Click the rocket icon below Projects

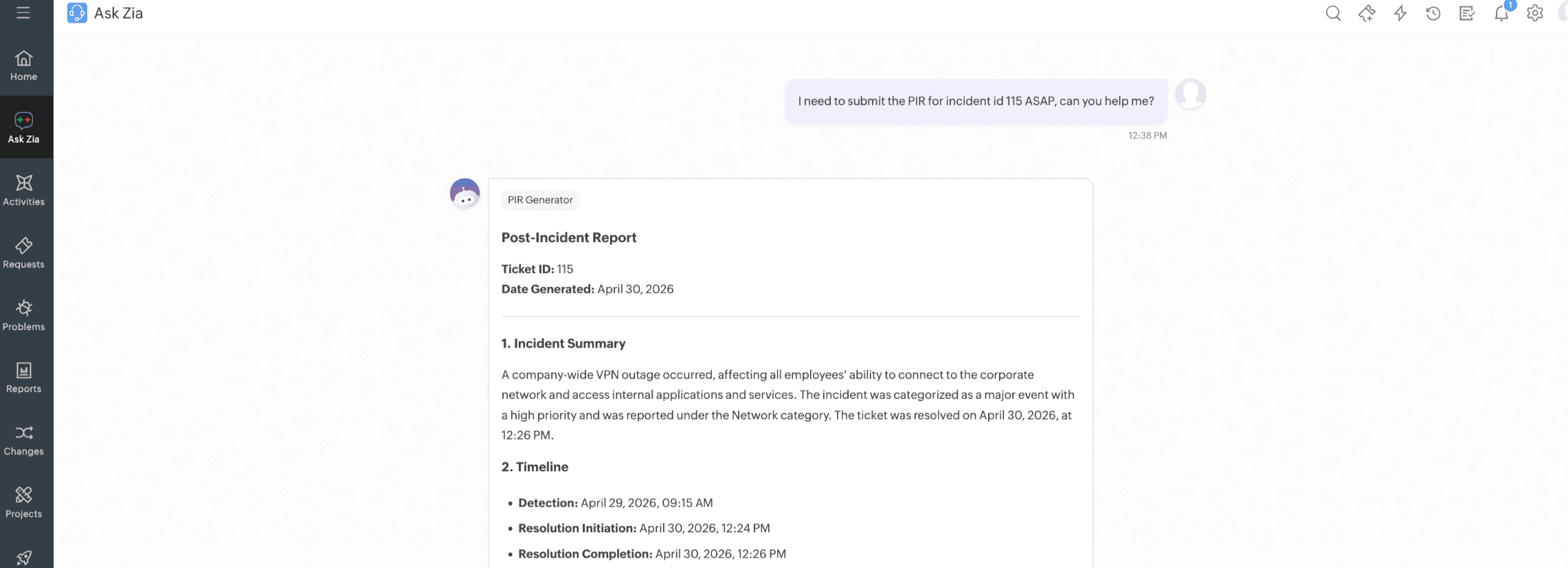coord(23,558)
